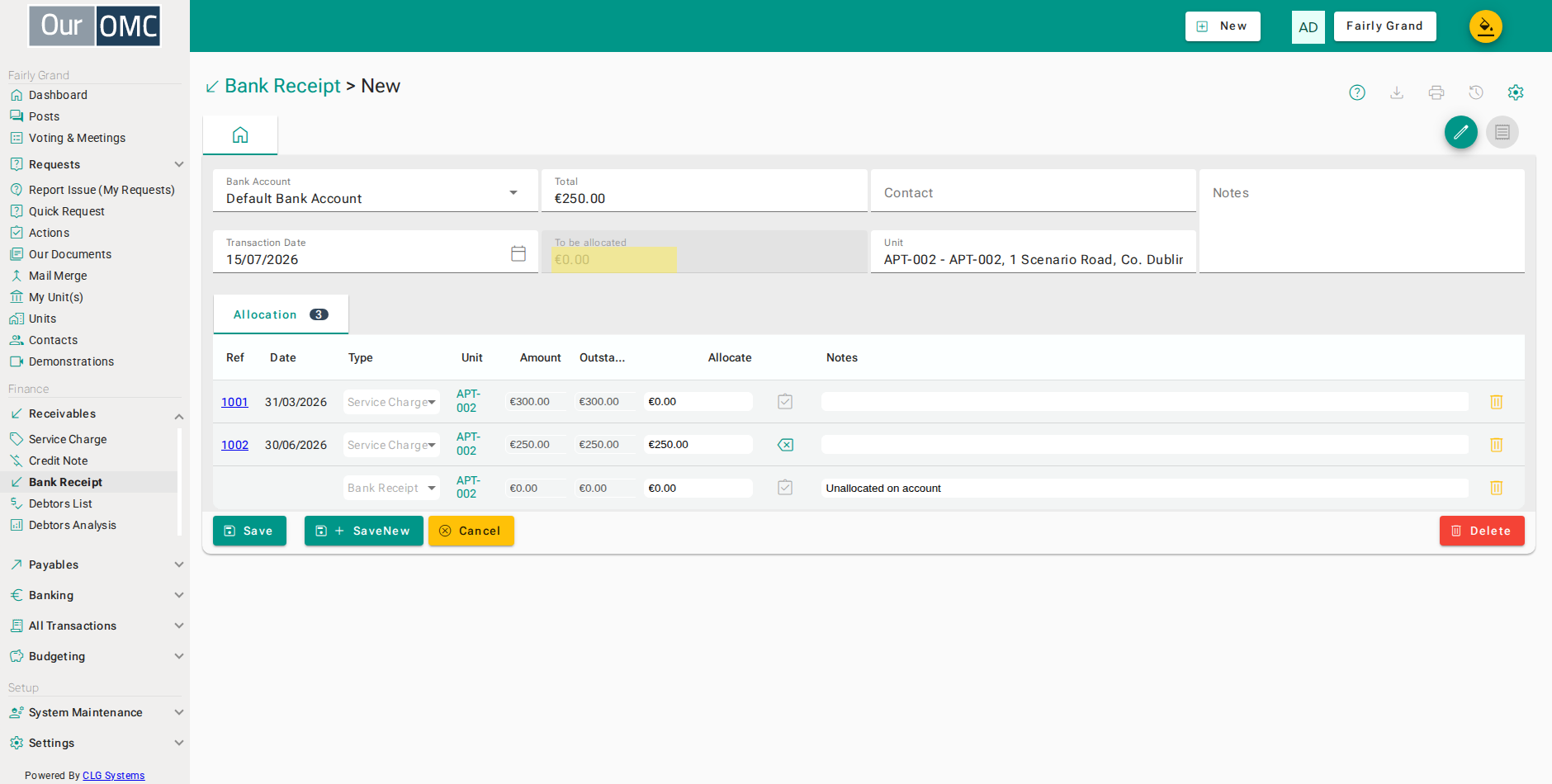This screenshot has width=1552, height=784.
Task: Click the download icon in page header
Action: click(1397, 92)
